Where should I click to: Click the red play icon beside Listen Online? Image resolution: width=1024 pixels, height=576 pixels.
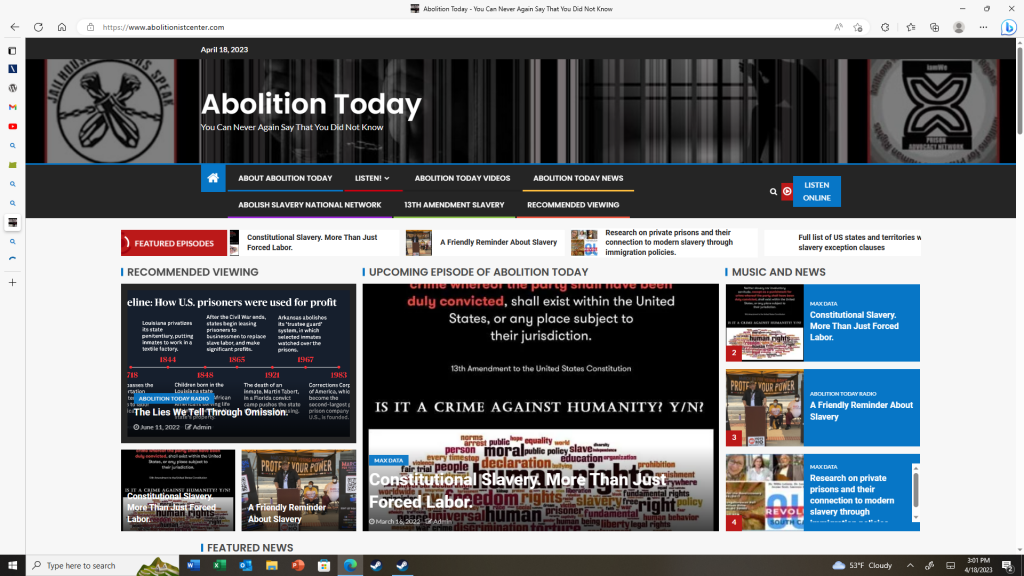click(x=787, y=191)
